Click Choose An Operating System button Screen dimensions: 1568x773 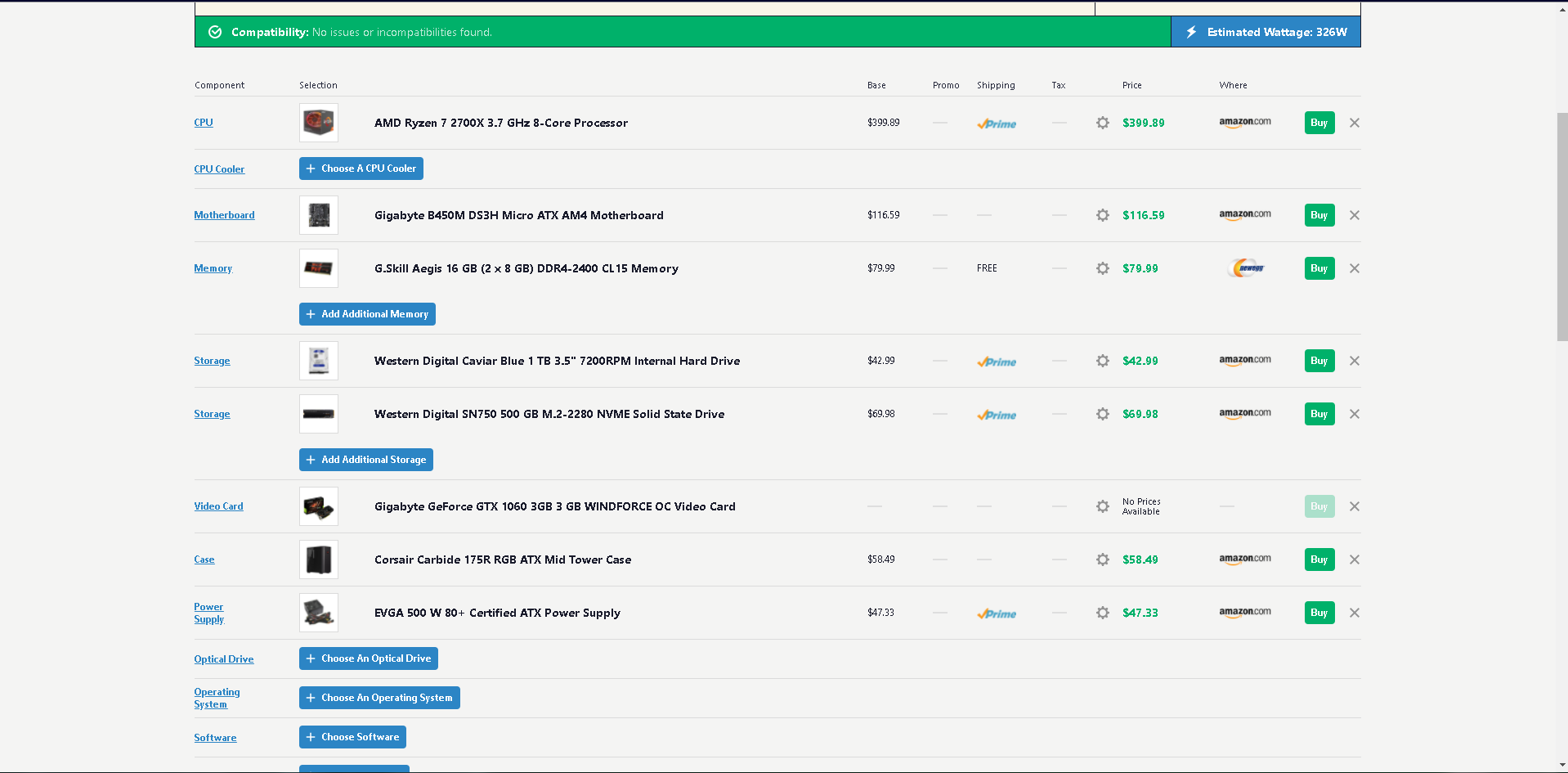(379, 698)
